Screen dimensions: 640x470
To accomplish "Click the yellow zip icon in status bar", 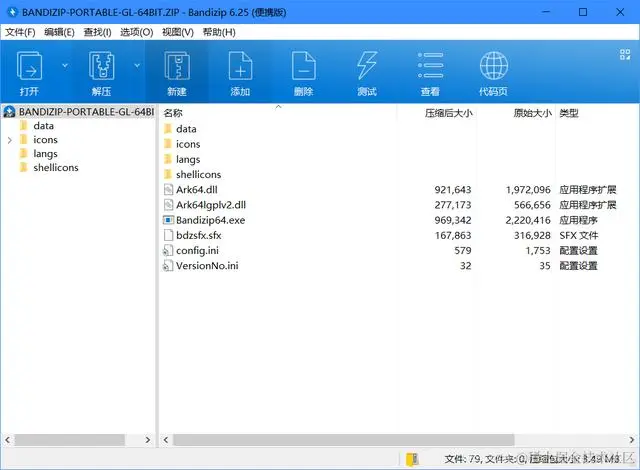I will coord(412,459).
